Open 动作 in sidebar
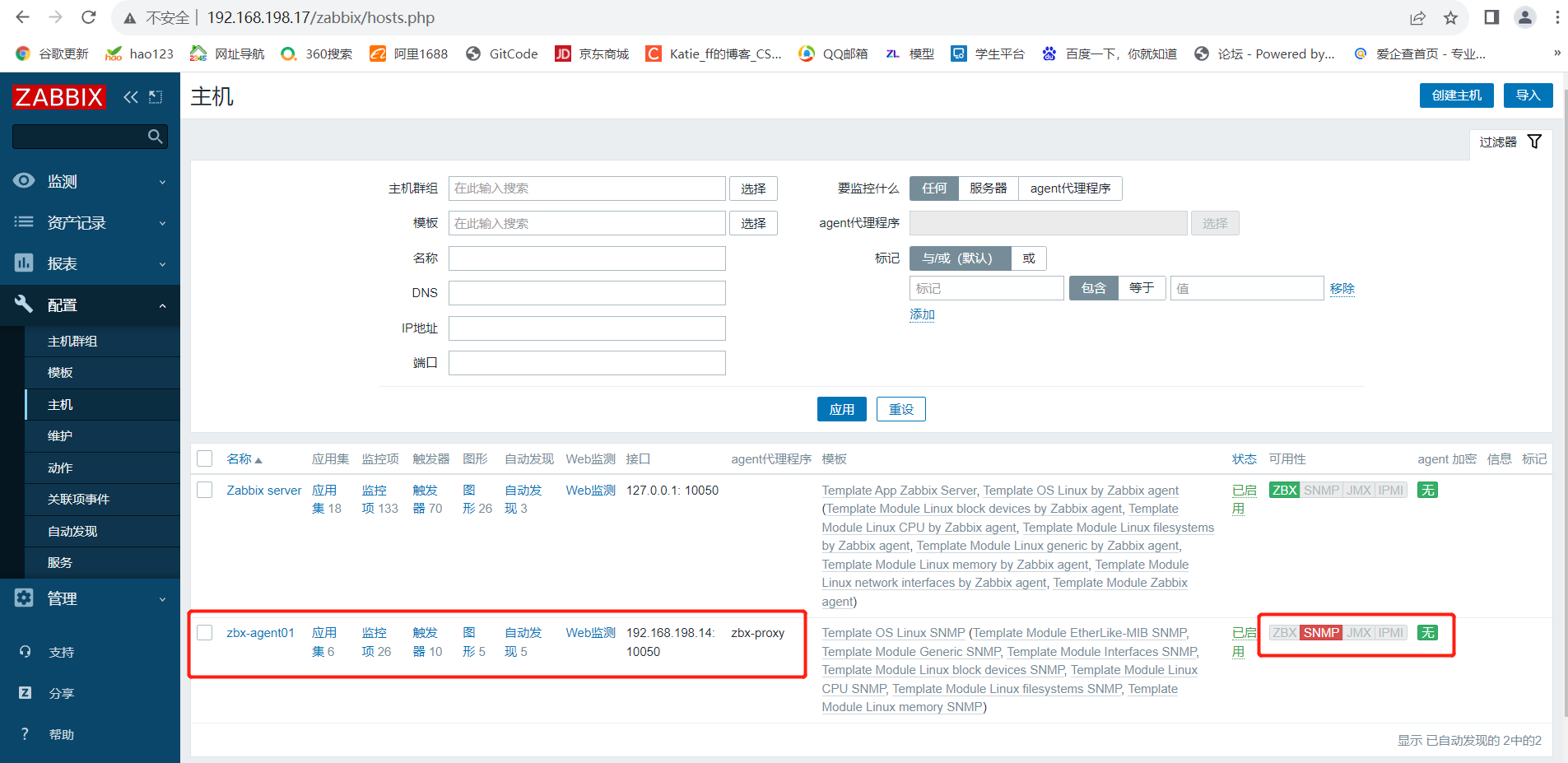The width and height of the screenshot is (1568, 763). tap(103, 468)
